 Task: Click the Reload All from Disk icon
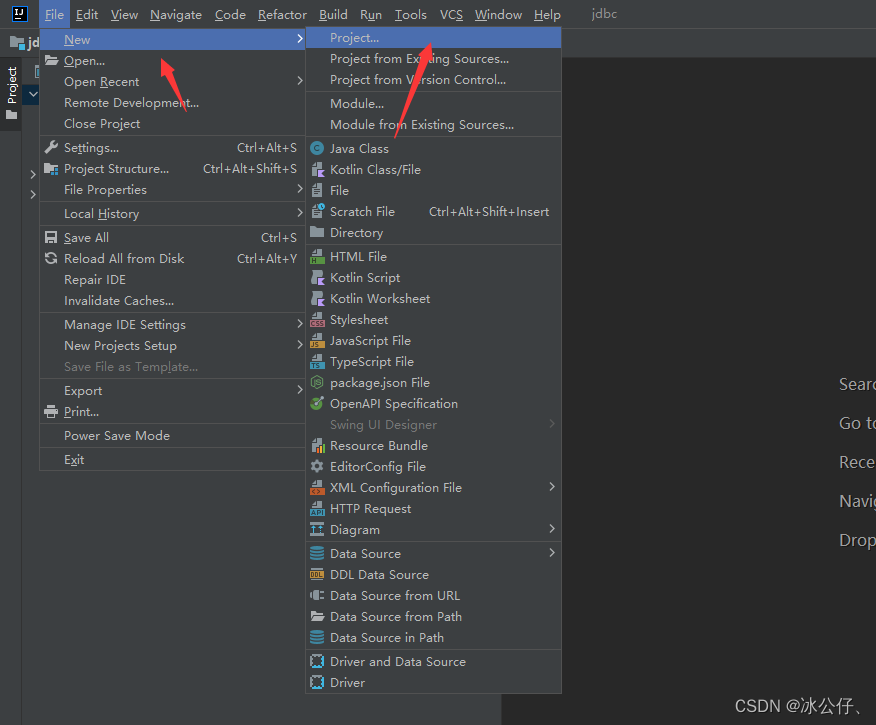click(x=51, y=259)
